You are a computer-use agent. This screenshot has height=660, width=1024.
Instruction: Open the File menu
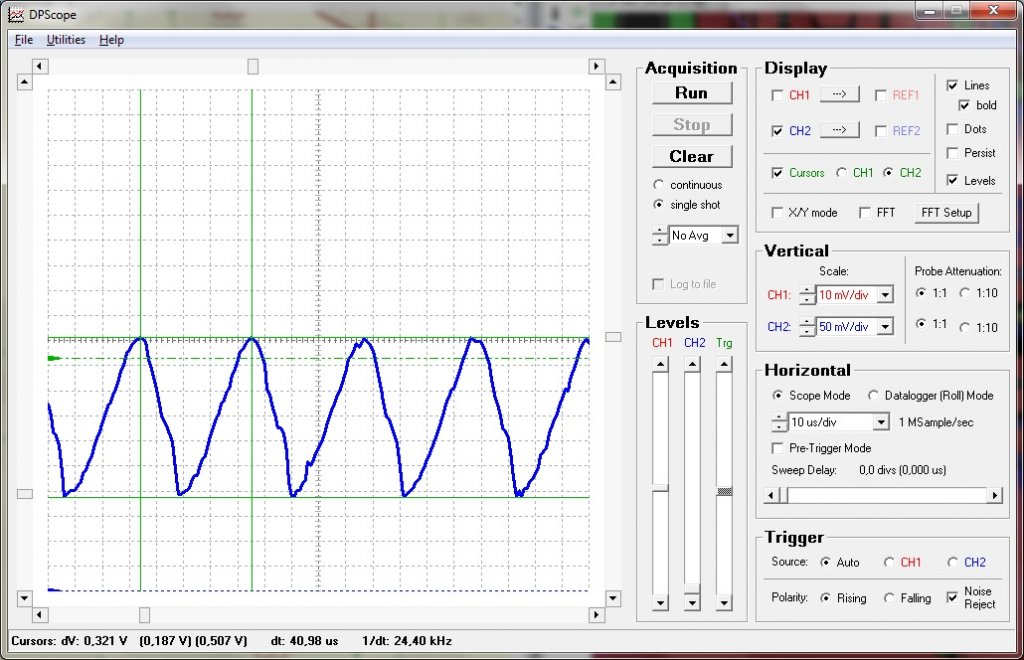pyautogui.click(x=24, y=40)
